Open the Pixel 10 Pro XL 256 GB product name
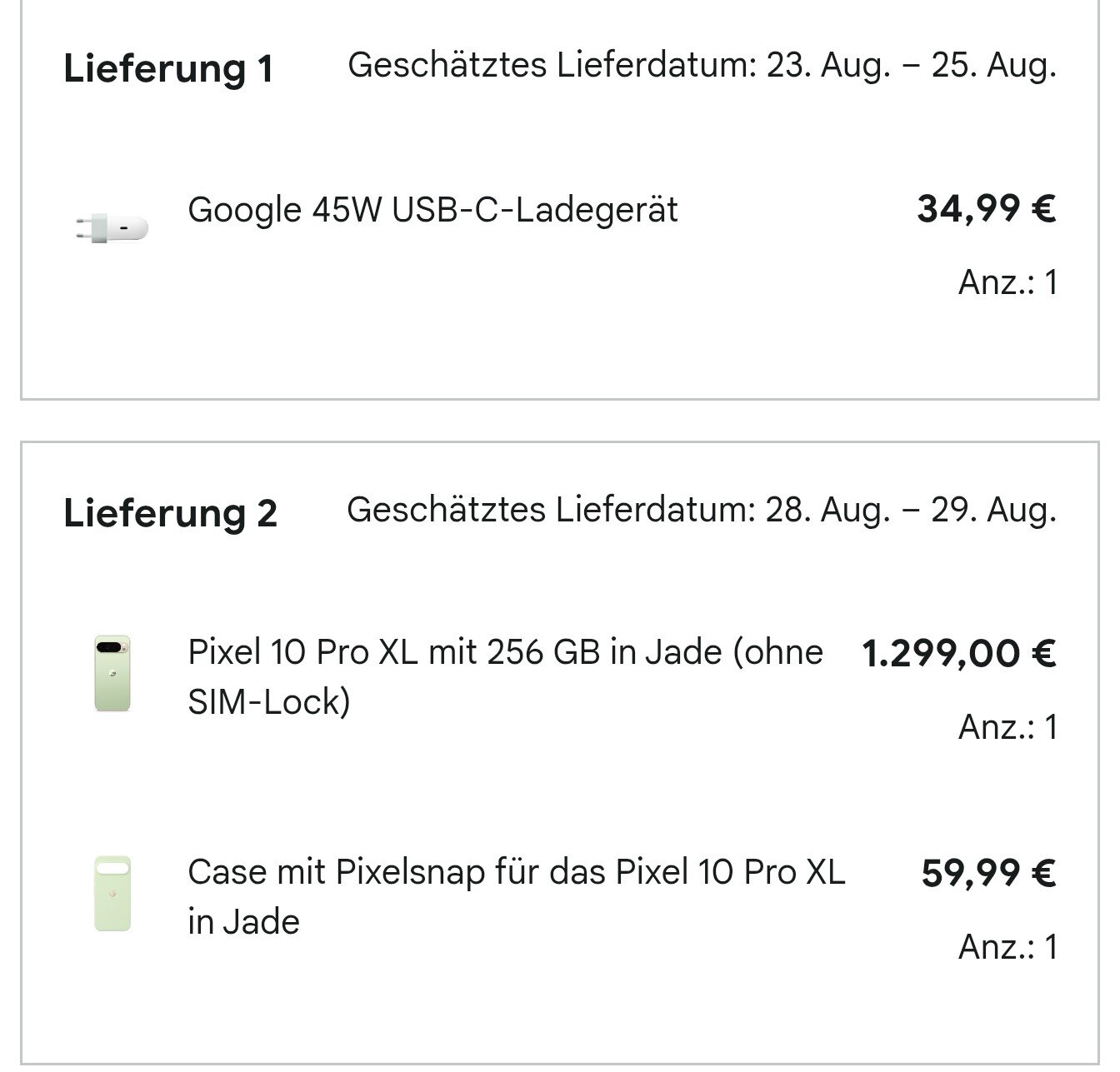The height and width of the screenshot is (1072, 1120). tap(505, 652)
